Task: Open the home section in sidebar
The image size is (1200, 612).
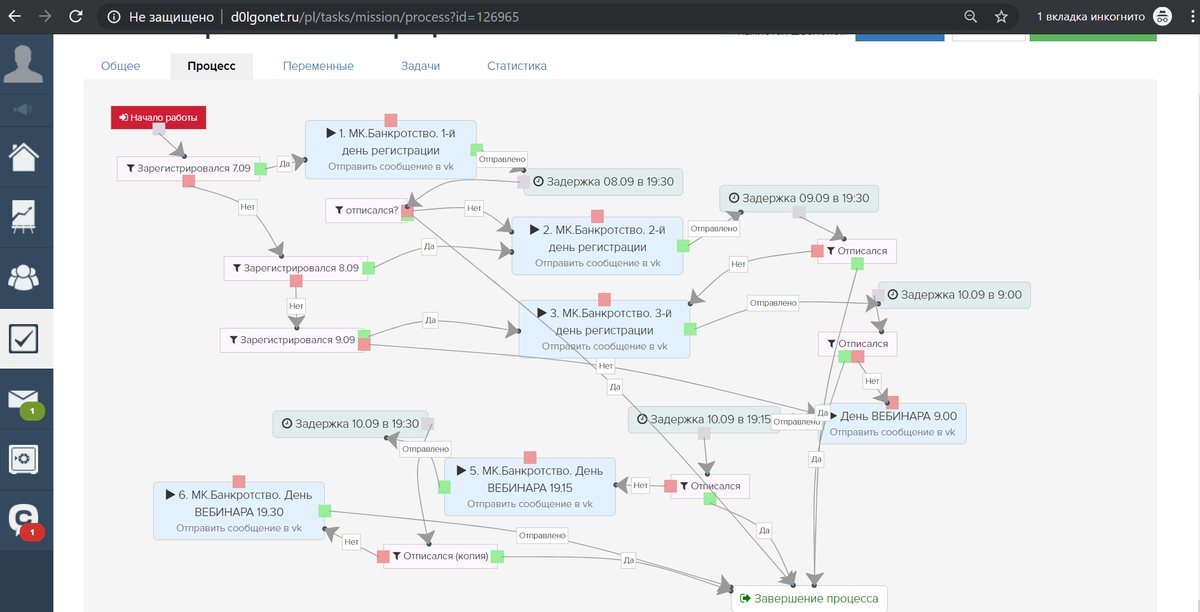Action: 25,157
